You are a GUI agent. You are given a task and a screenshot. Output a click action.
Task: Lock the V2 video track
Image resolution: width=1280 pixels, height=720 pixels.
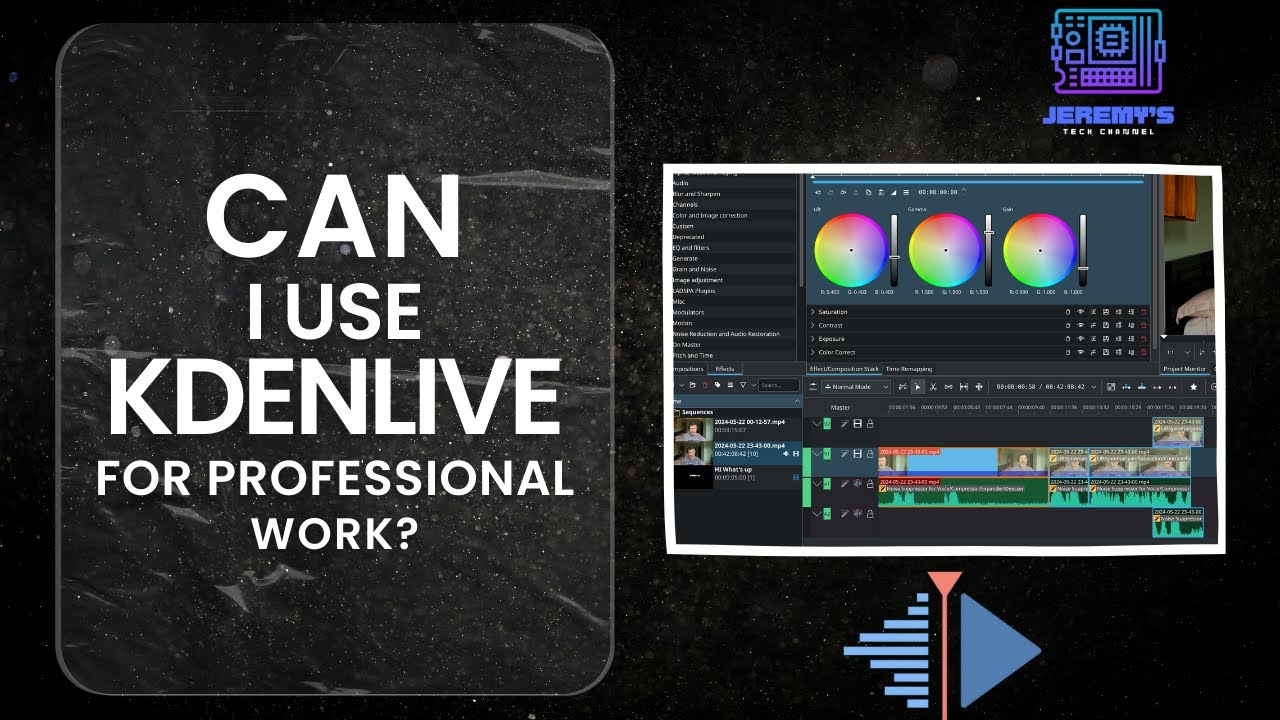pos(870,424)
